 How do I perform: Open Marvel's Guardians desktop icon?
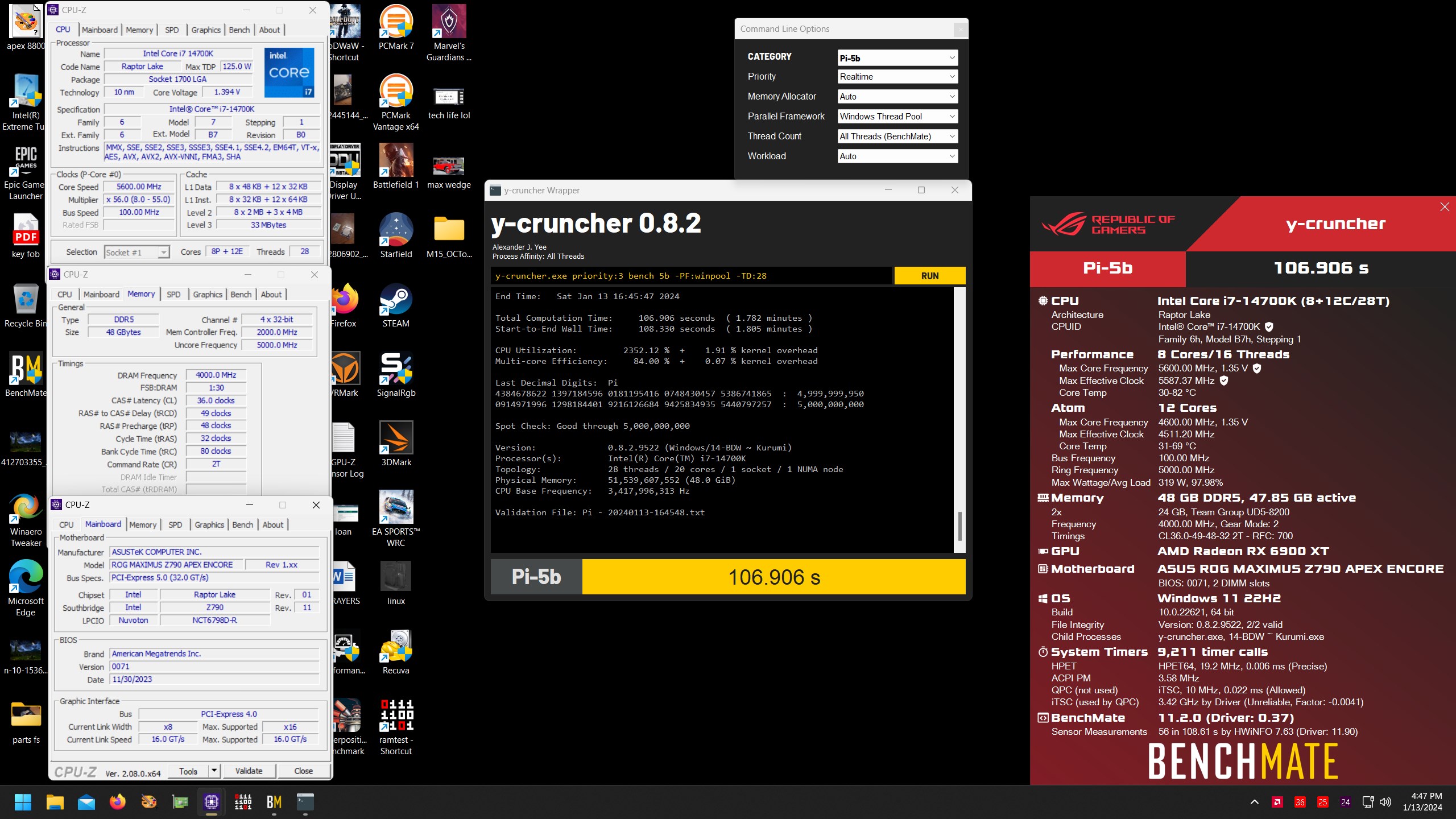pyautogui.click(x=449, y=33)
